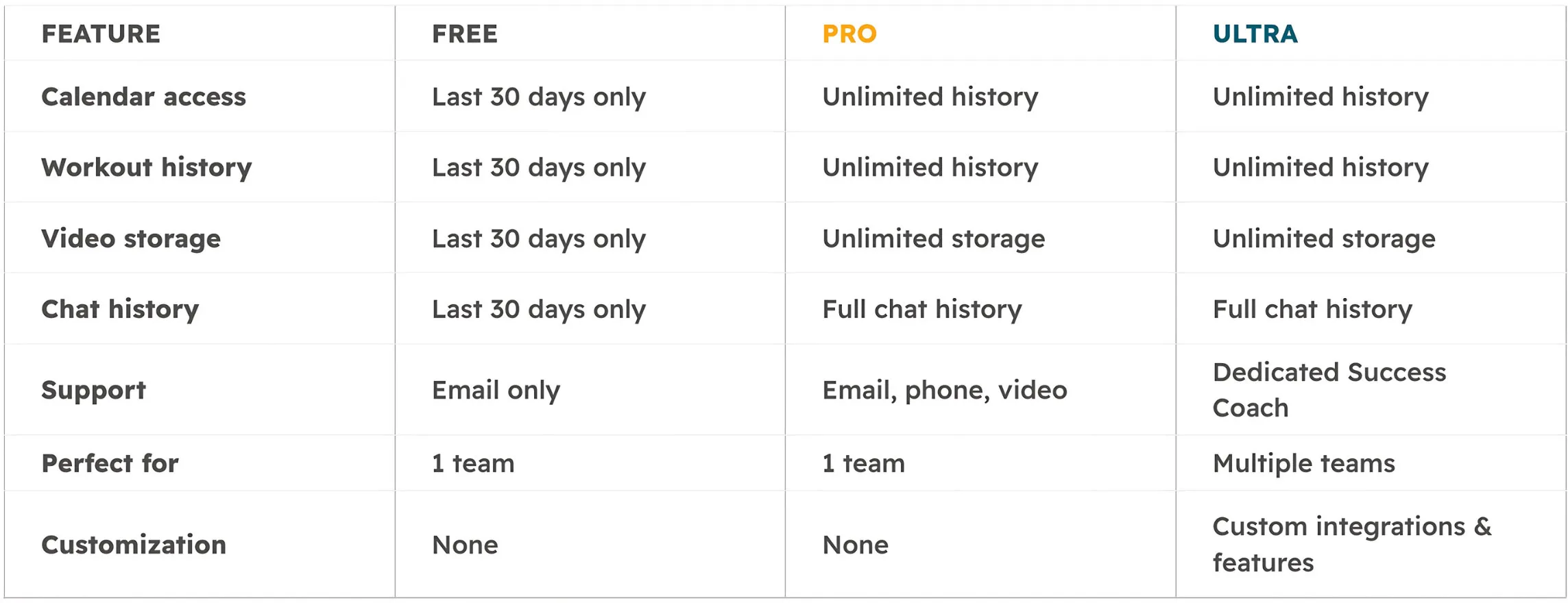Screen dimensions: 1568x603
Task: Click the FREE column header
Action: 464,34
